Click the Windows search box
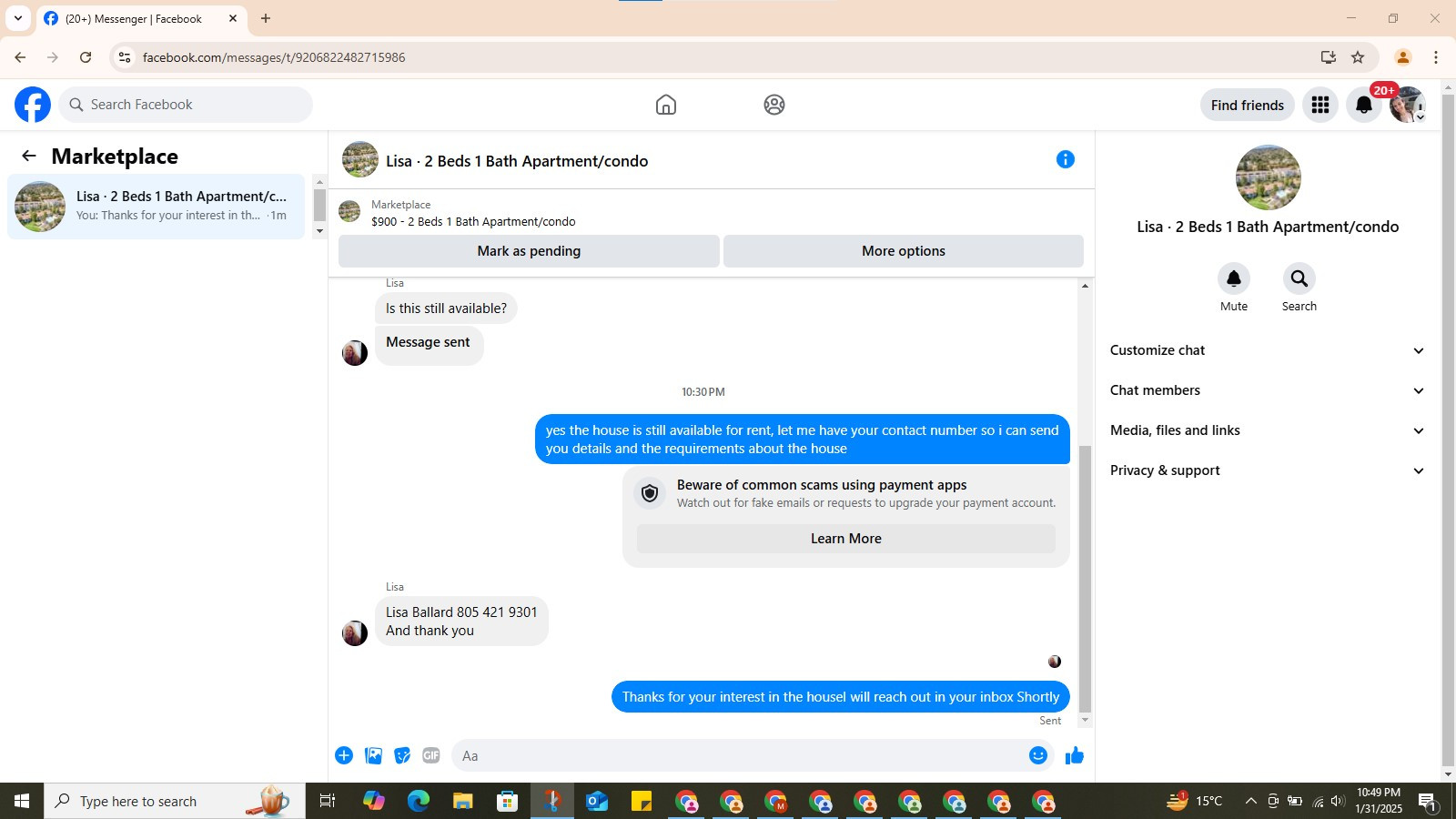1456x819 pixels. (175, 801)
